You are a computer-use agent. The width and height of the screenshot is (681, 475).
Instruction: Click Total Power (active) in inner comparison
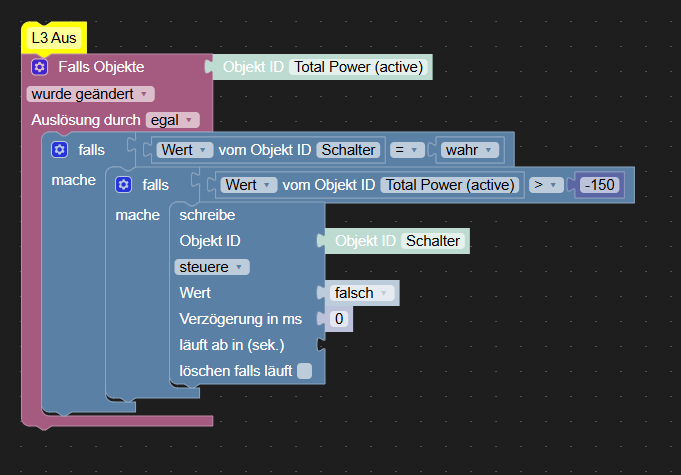pos(451,185)
